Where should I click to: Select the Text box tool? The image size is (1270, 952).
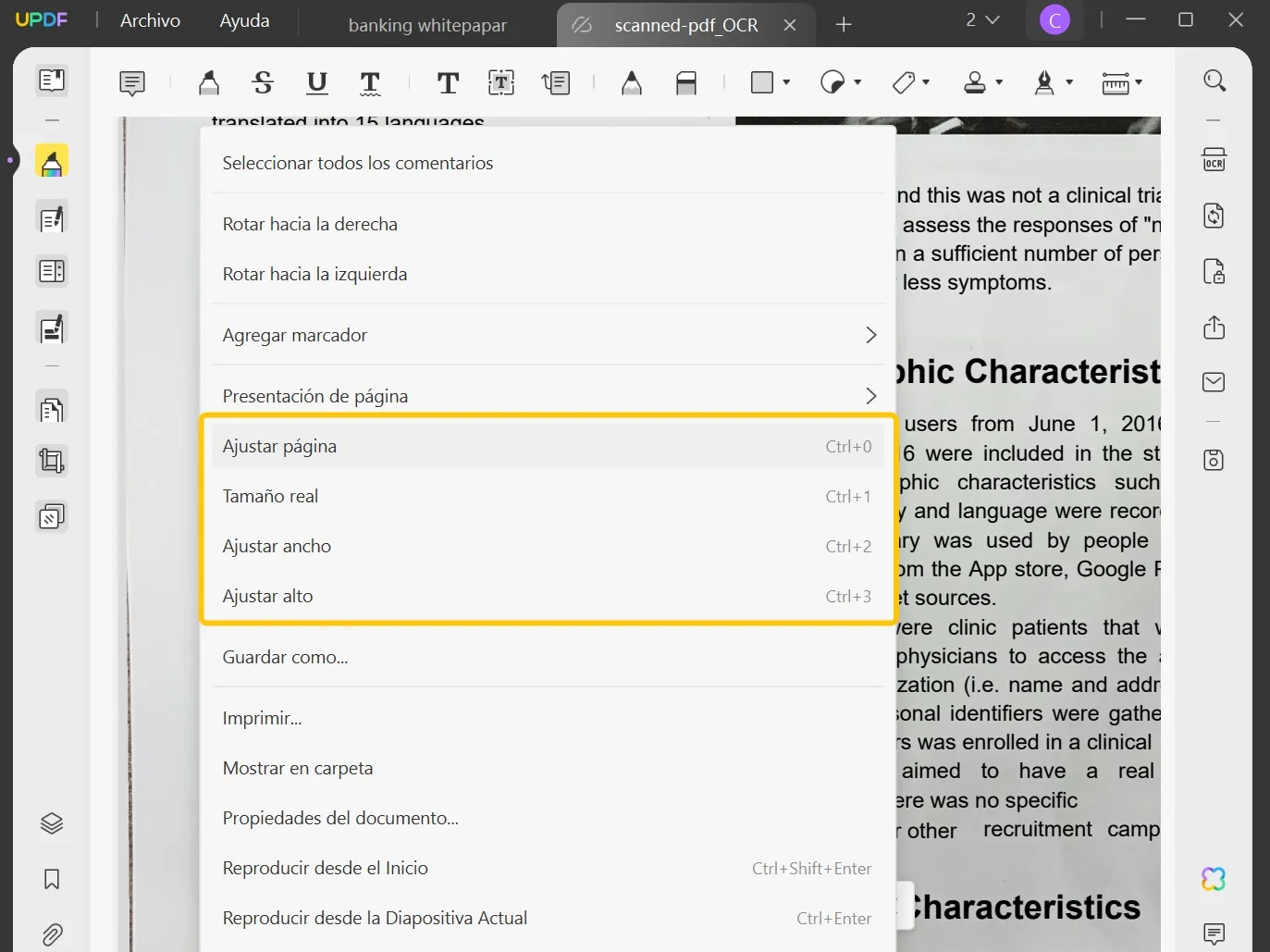(501, 83)
